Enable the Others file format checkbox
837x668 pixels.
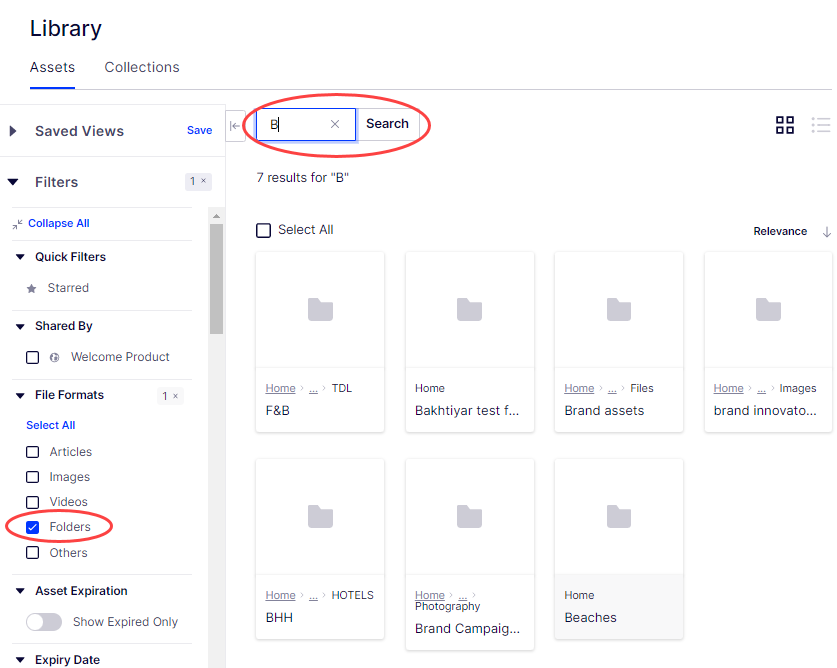33,553
